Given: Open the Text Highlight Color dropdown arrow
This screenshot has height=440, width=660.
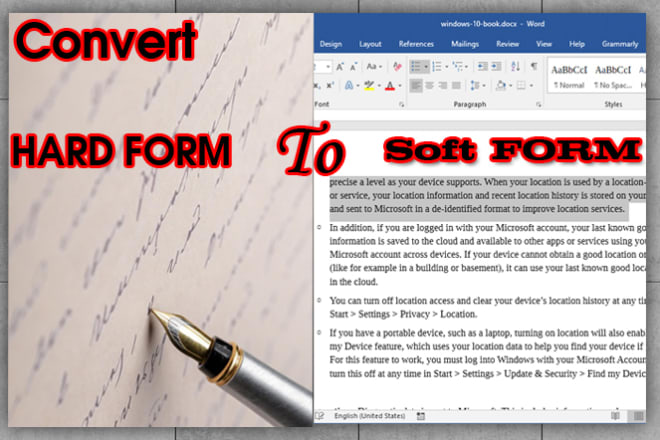Looking at the screenshot, I should point(379,86).
